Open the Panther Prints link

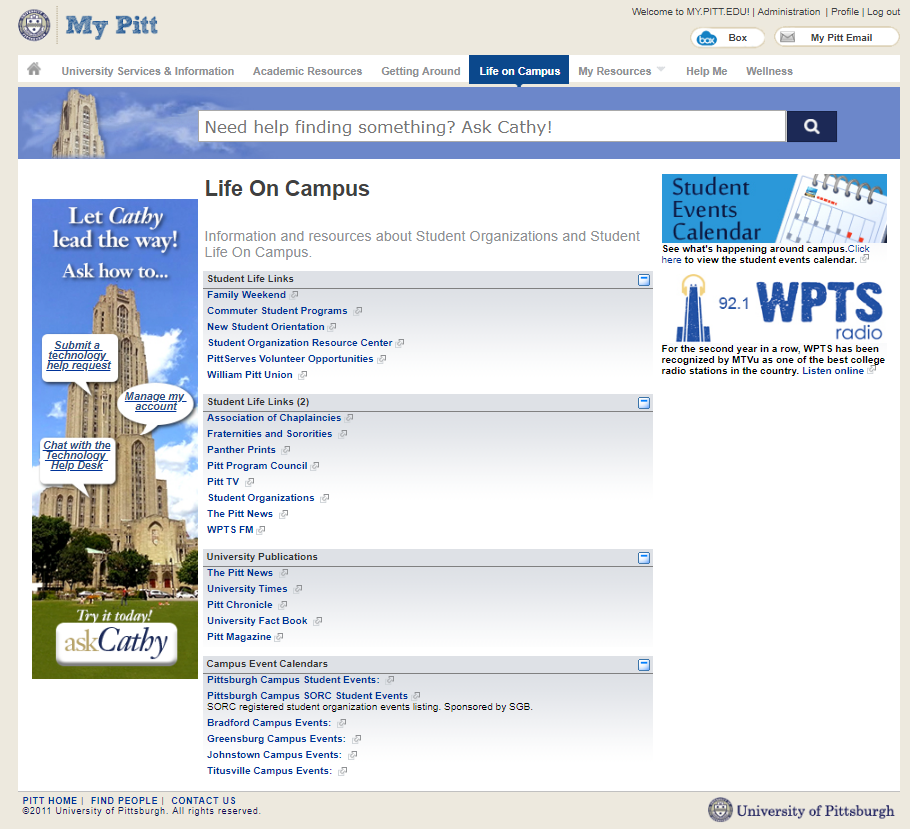tap(241, 450)
